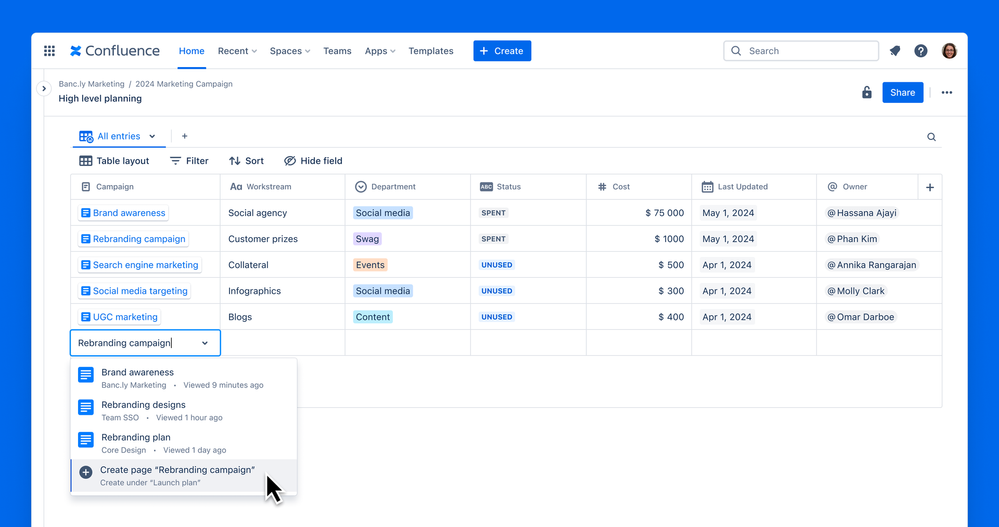Open the Banc.ly Marketing breadcrumb
This screenshot has width=999, height=527.
click(x=91, y=83)
